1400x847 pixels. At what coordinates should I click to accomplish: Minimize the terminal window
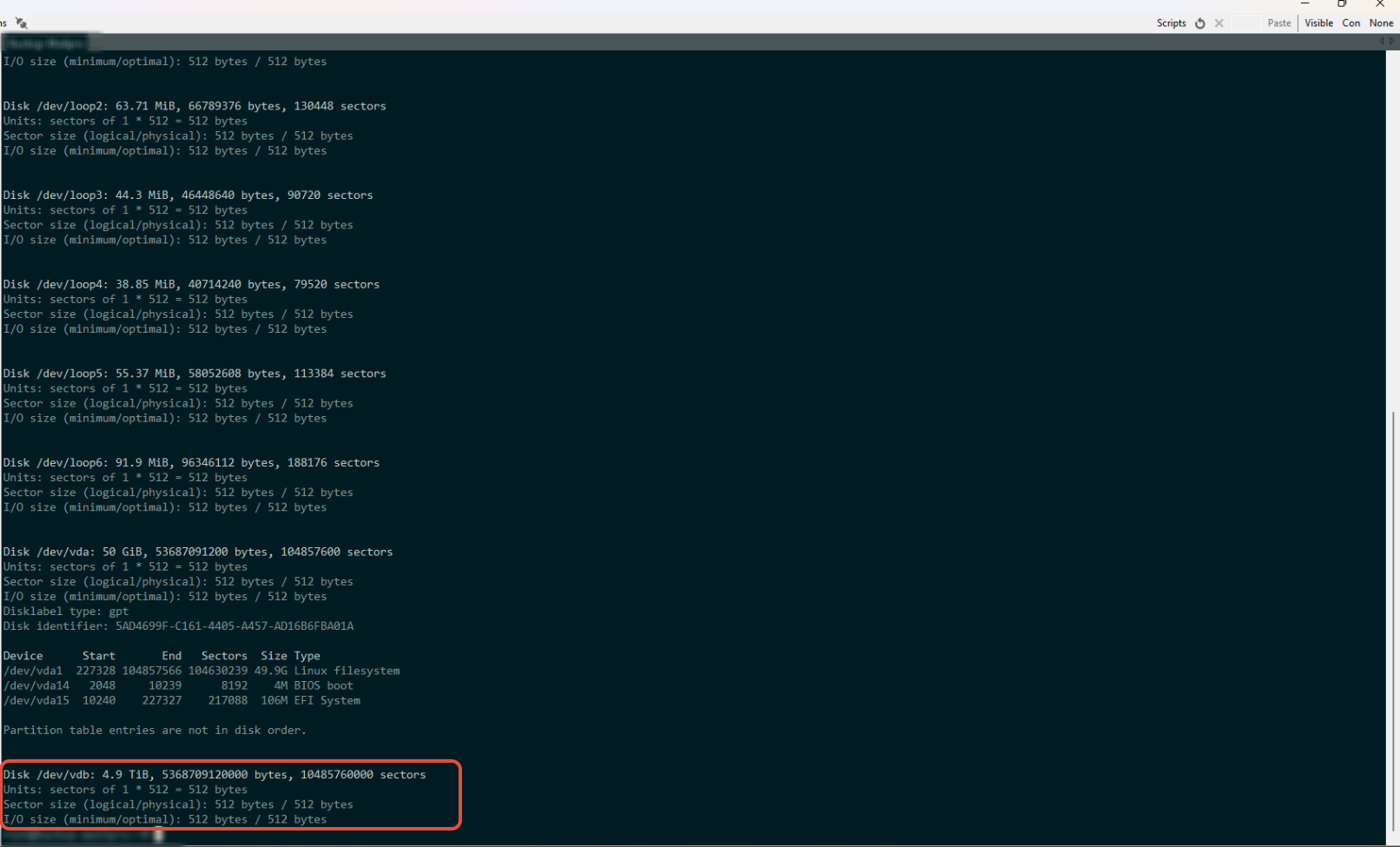coord(1305,4)
